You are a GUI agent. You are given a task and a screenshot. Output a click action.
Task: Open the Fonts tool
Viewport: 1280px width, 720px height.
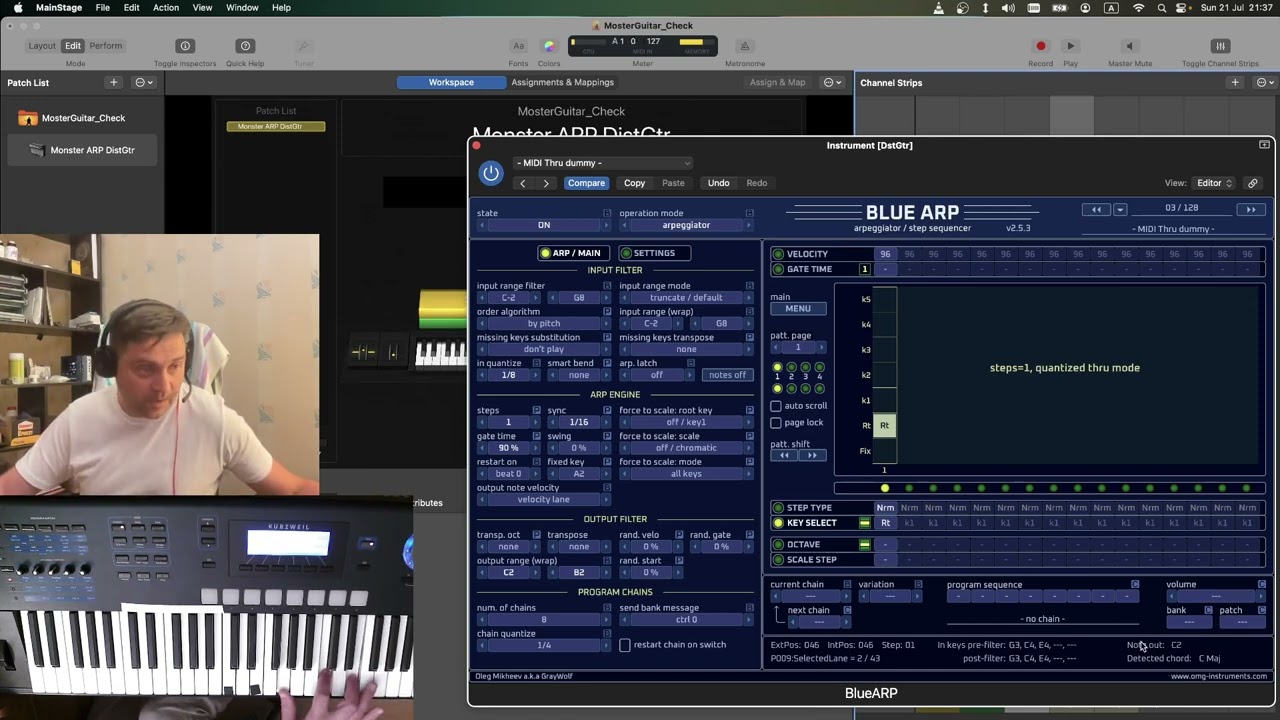tap(518, 46)
